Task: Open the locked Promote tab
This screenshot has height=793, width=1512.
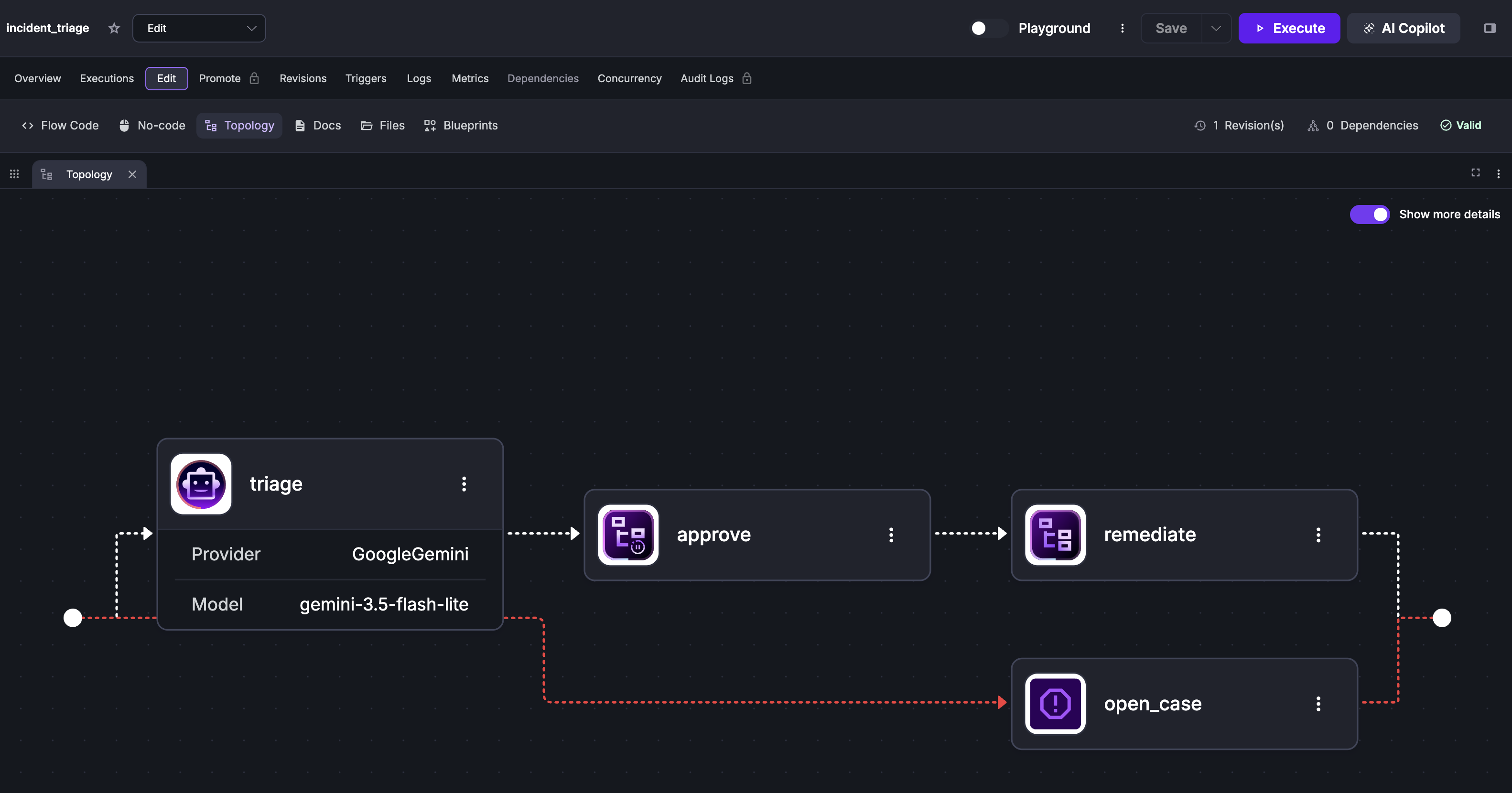Action: [x=229, y=78]
